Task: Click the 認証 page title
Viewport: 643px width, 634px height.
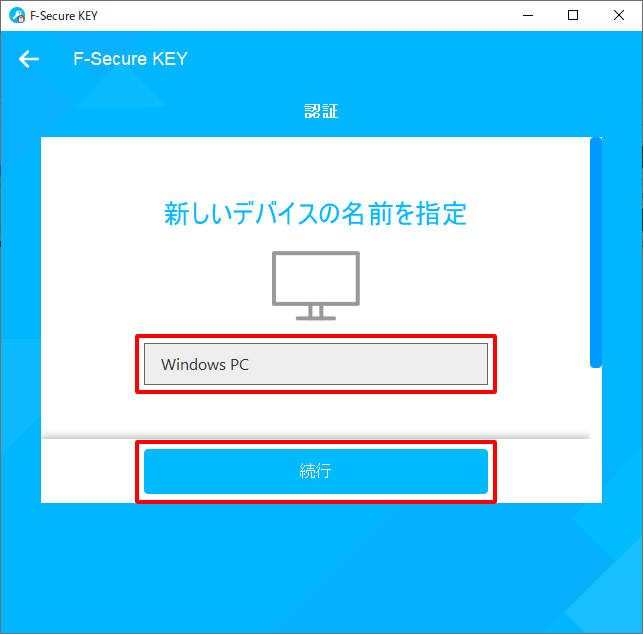Action: [x=321, y=111]
